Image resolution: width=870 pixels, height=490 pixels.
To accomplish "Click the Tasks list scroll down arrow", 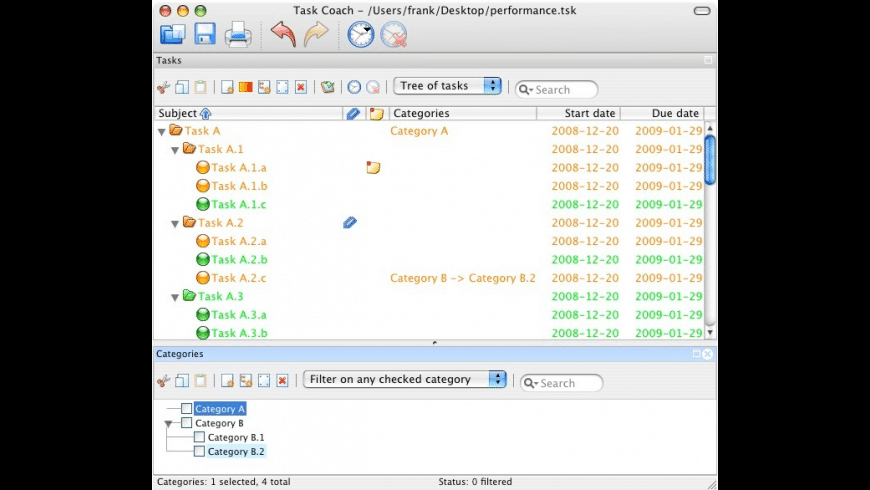I will coord(710,332).
